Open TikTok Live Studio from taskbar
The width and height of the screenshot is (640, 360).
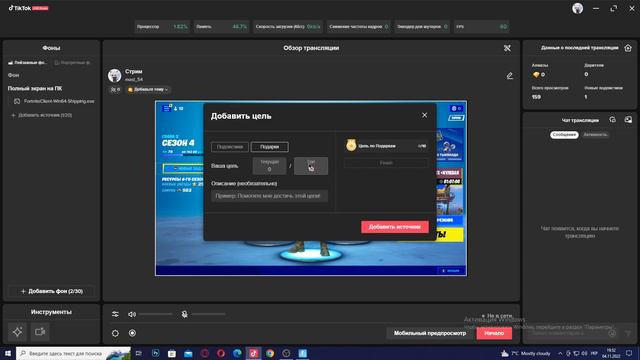(253, 353)
